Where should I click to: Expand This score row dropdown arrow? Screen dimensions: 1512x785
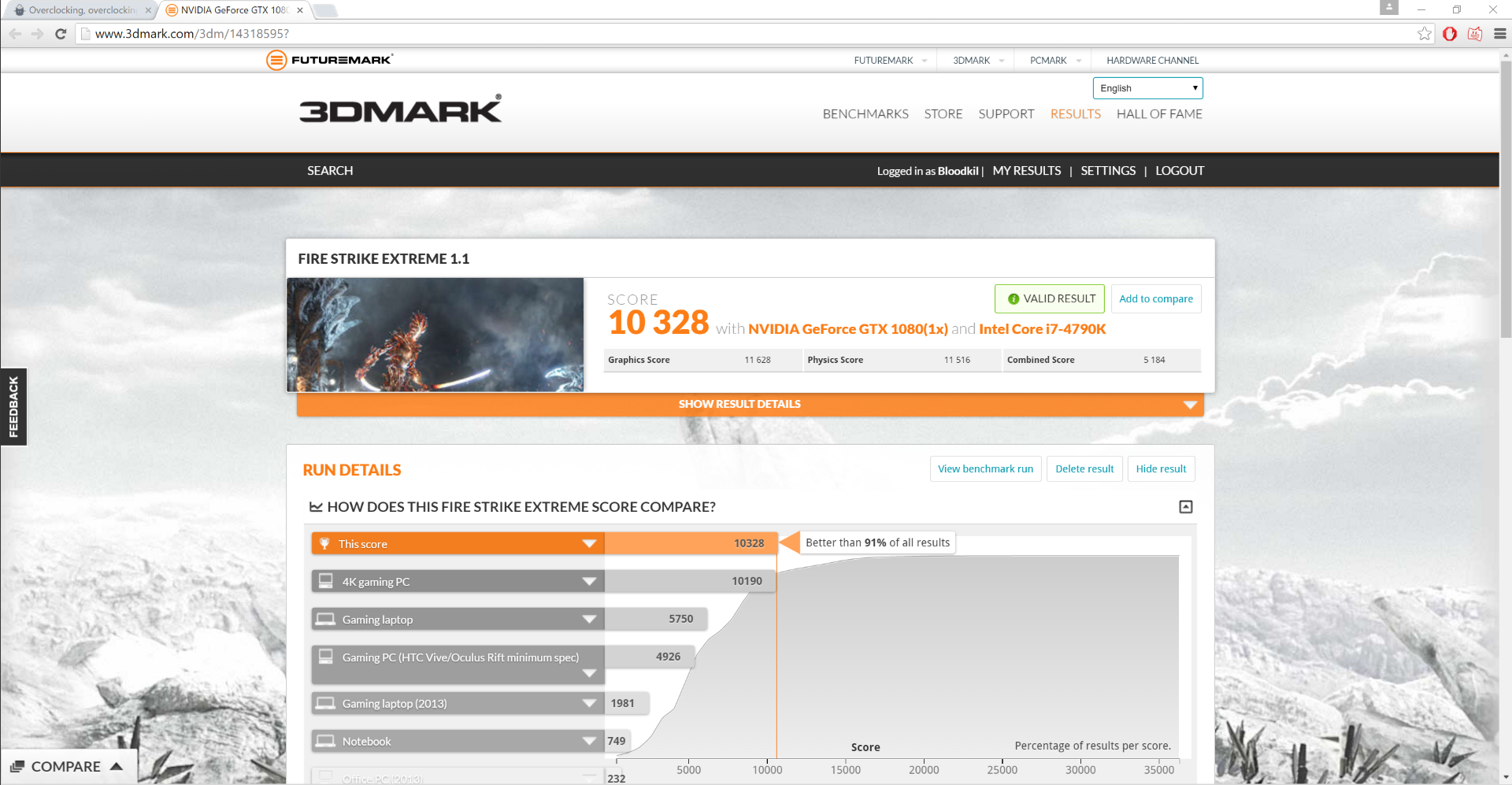coord(589,544)
